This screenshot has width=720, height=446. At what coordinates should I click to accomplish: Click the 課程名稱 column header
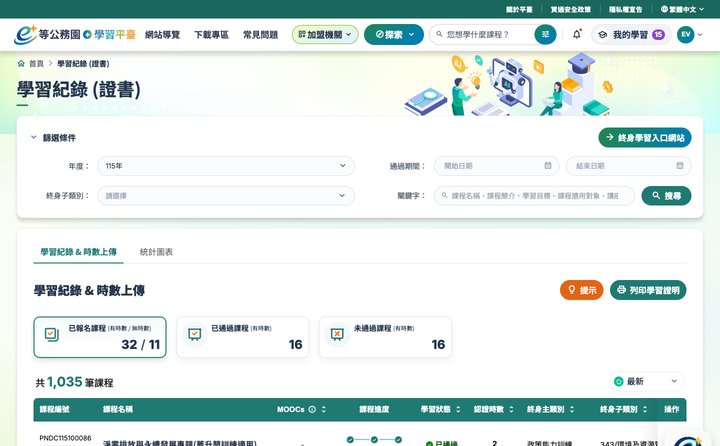point(118,409)
